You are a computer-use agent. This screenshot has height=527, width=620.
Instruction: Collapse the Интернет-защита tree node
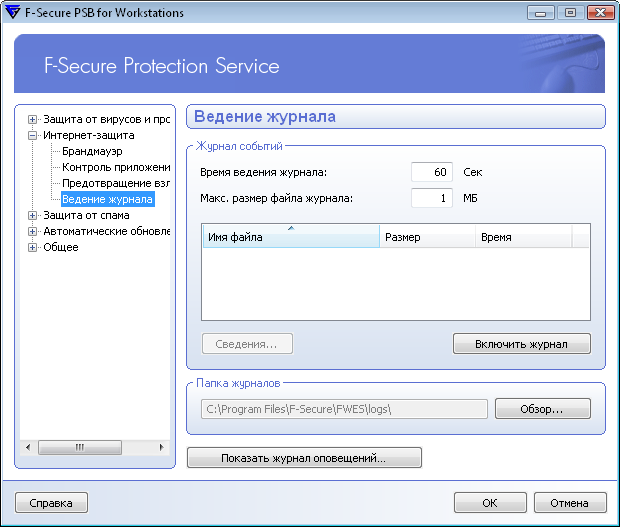tap(32, 136)
